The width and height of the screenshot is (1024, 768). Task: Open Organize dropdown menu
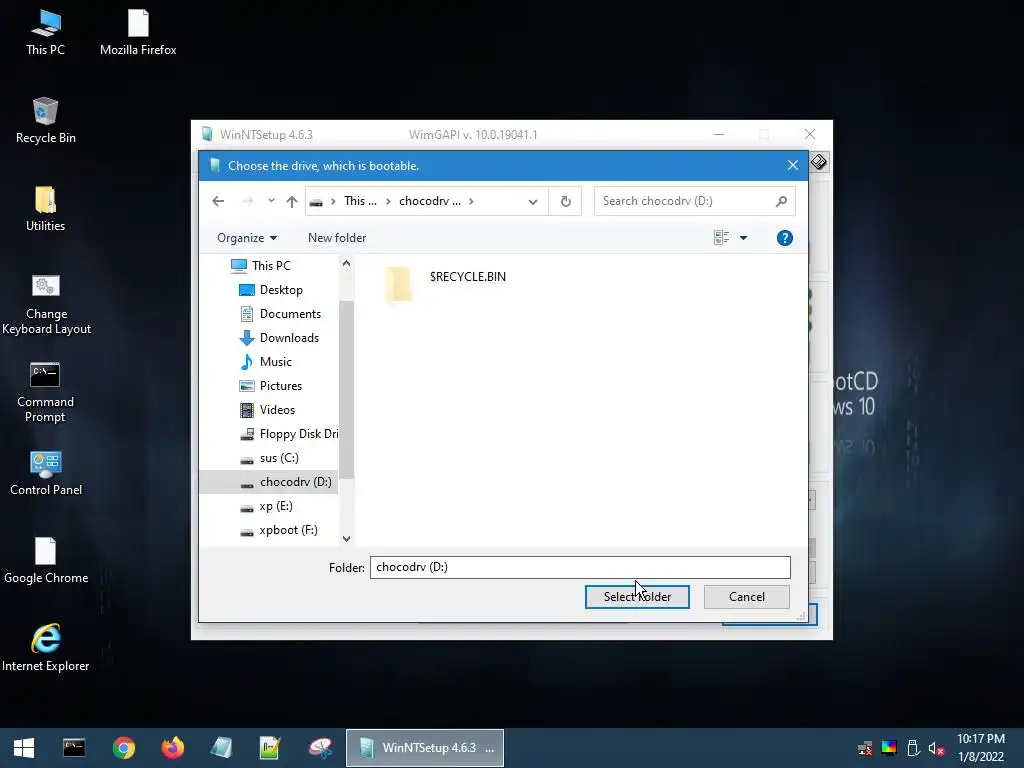(x=247, y=238)
